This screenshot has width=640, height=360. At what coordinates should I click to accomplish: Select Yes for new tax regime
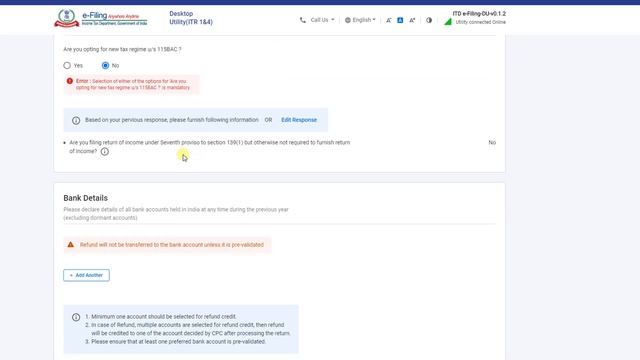67,65
